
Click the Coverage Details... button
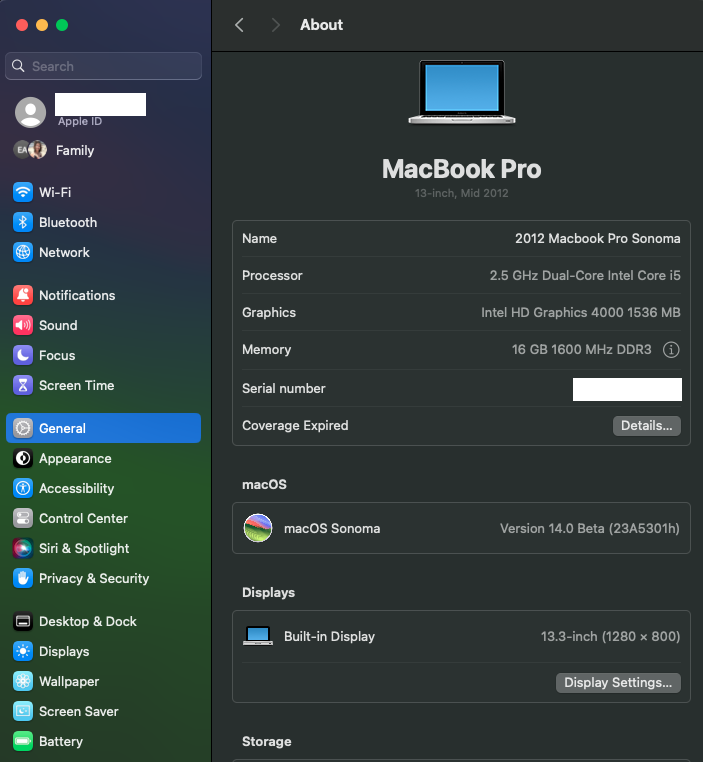point(647,426)
